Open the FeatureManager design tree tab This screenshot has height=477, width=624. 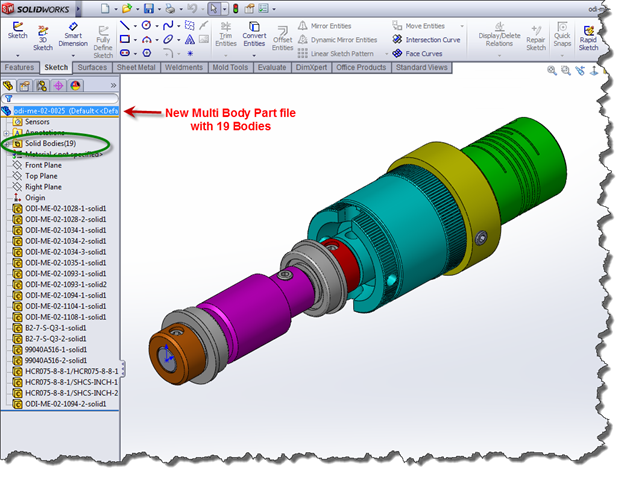[8, 86]
